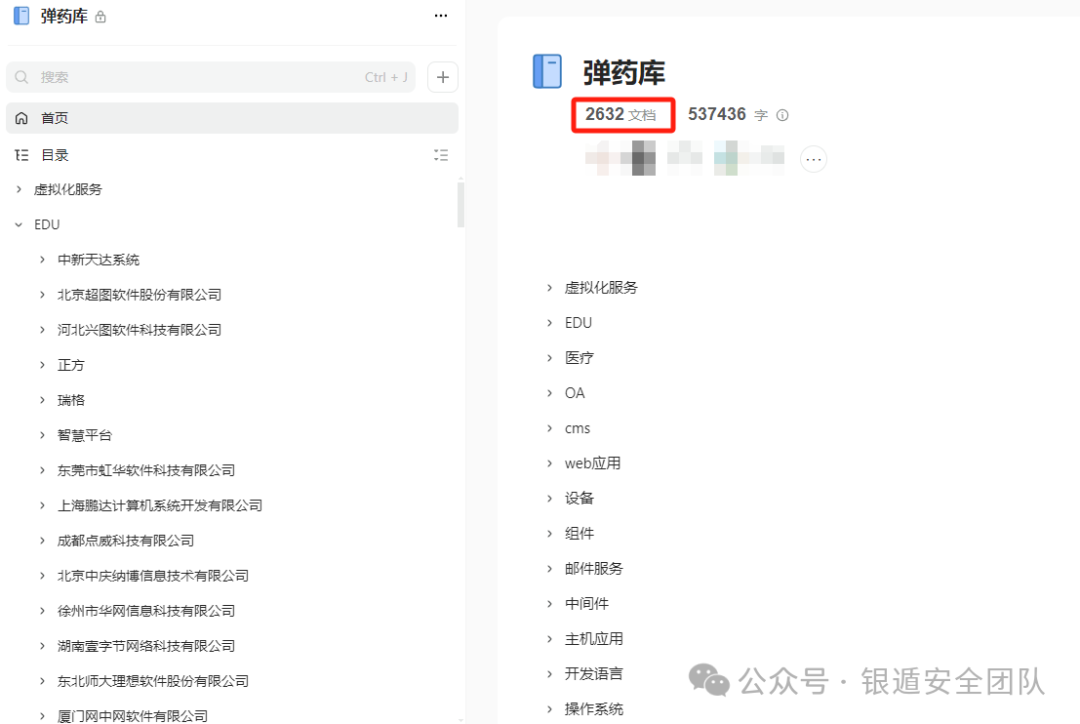Select 东北师大理想软件股份有限公司
This screenshot has width=1080, height=724.
click(x=153, y=681)
